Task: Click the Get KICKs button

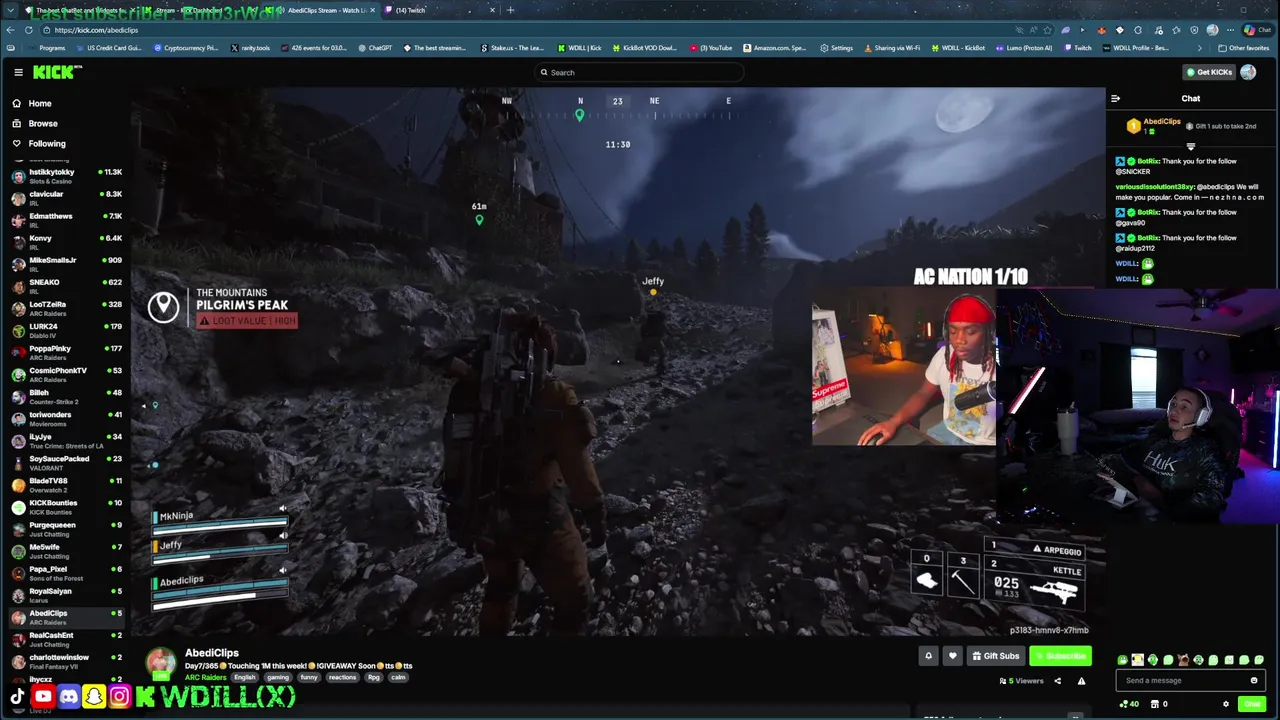Action: pos(1208,72)
